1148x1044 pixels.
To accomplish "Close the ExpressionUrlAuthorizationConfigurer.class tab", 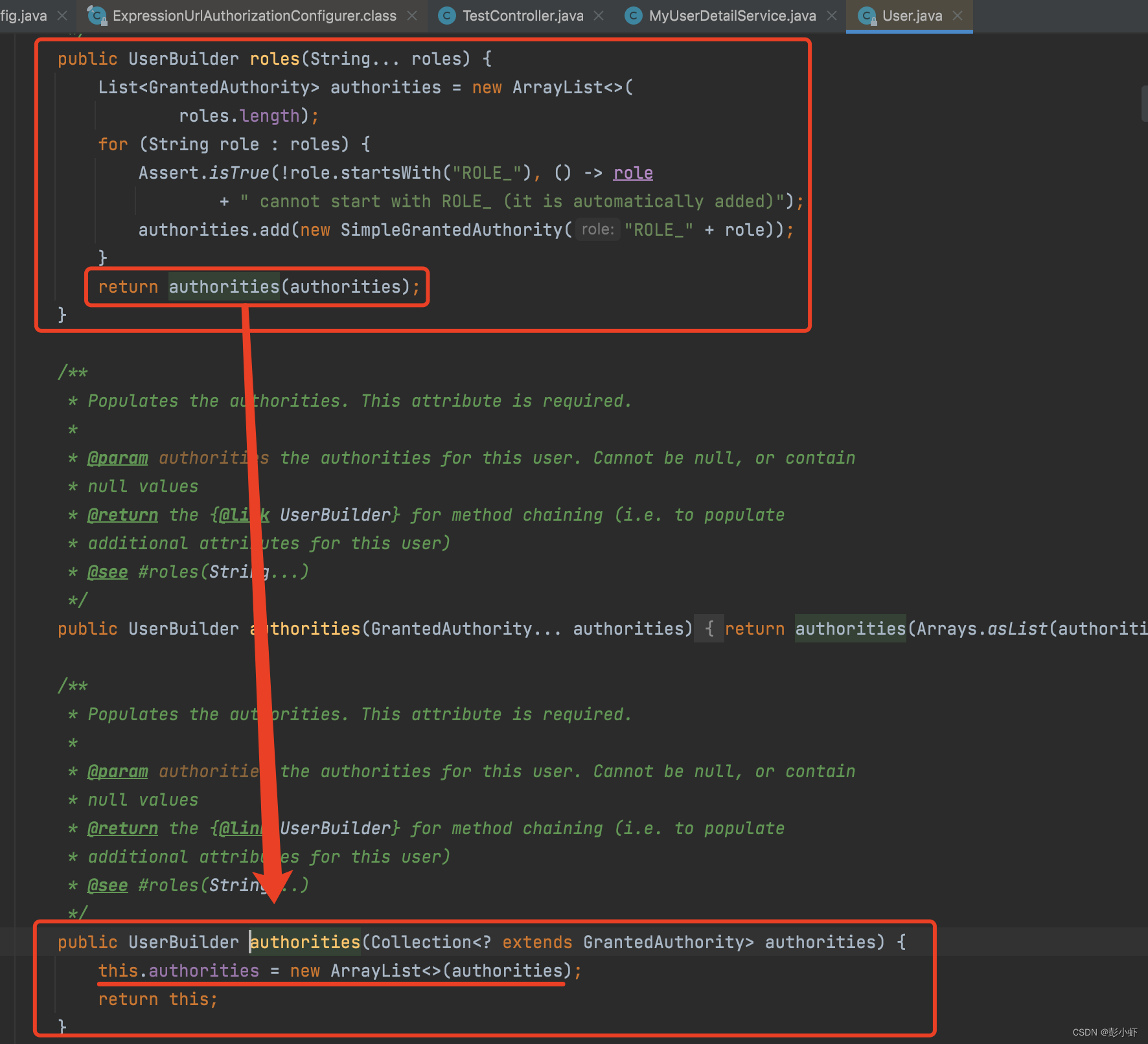I will coord(412,16).
